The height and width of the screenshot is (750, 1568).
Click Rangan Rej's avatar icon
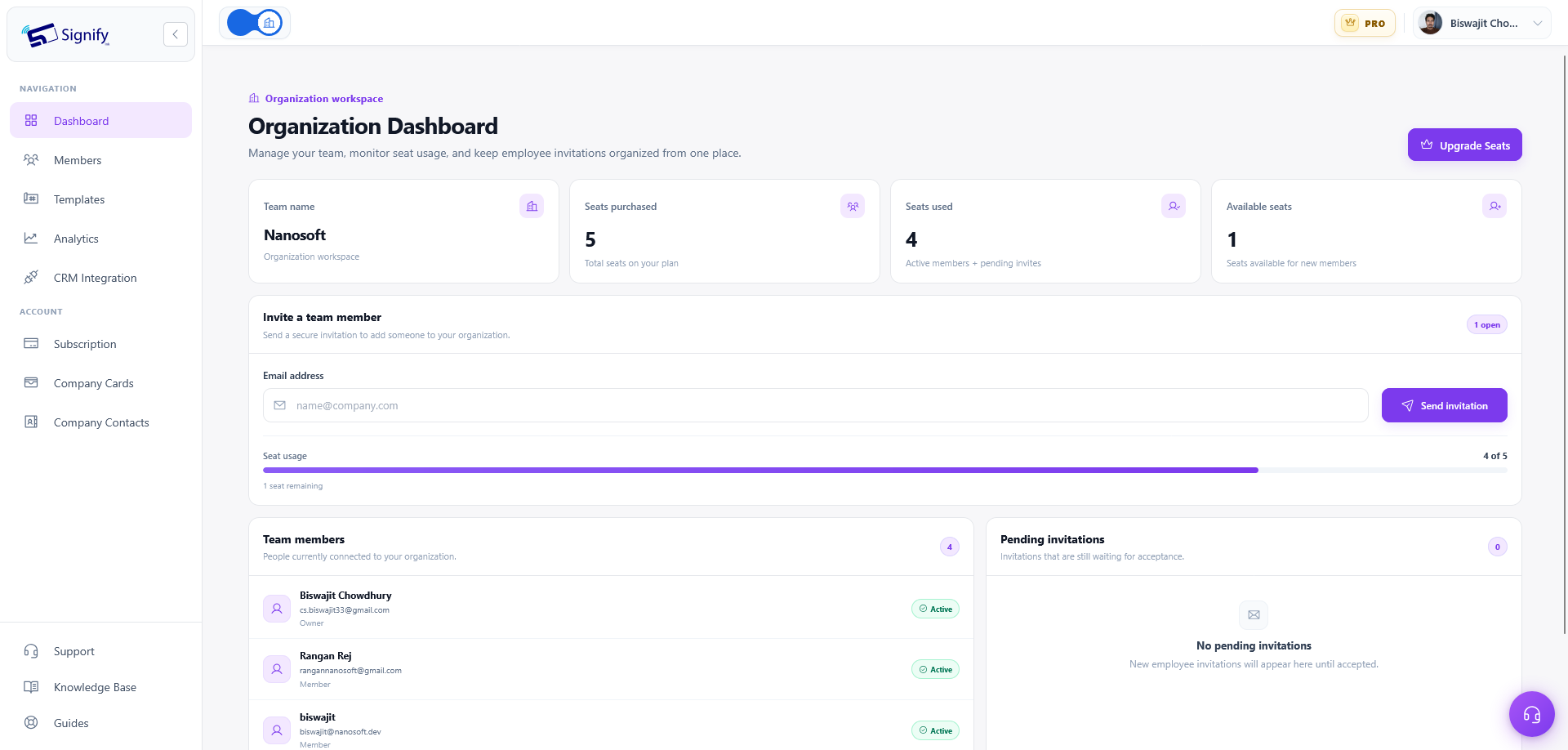click(277, 669)
